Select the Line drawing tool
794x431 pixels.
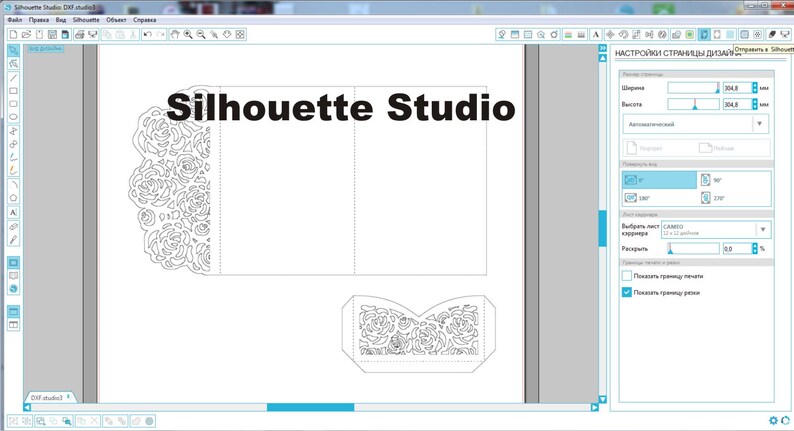[14, 78]
